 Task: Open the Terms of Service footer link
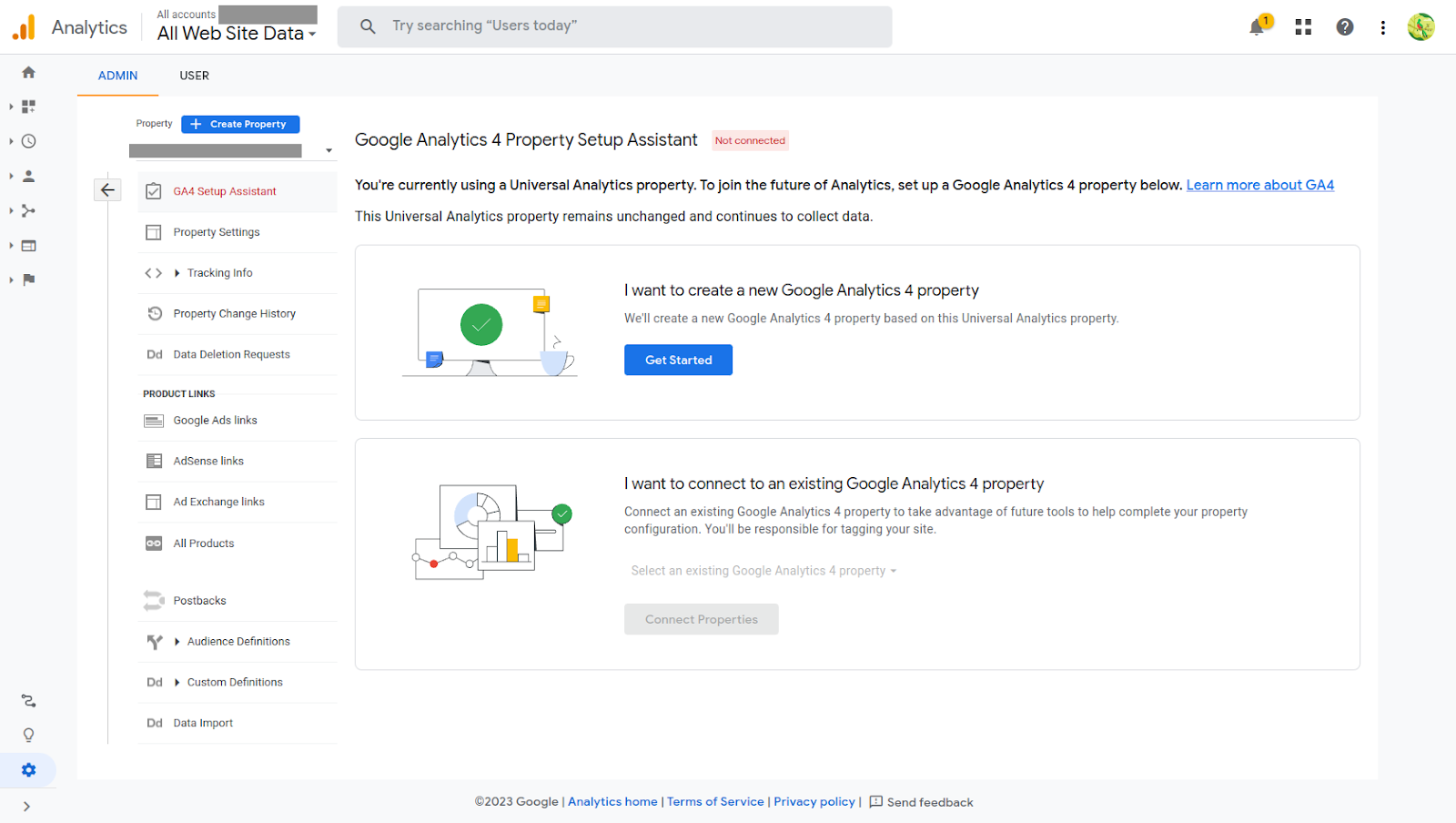point(715,802)
